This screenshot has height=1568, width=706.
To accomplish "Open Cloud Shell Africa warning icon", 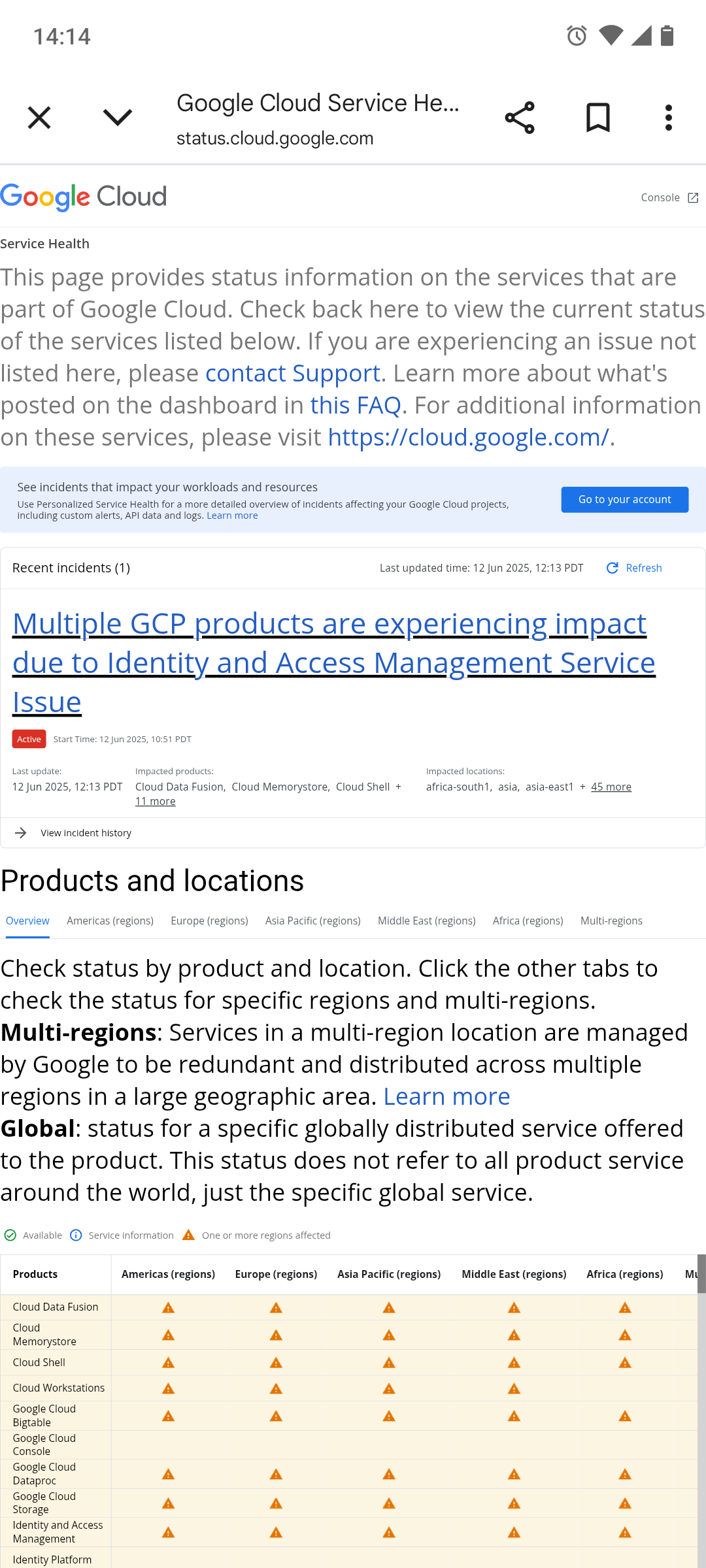I will tap(625, 1363).
